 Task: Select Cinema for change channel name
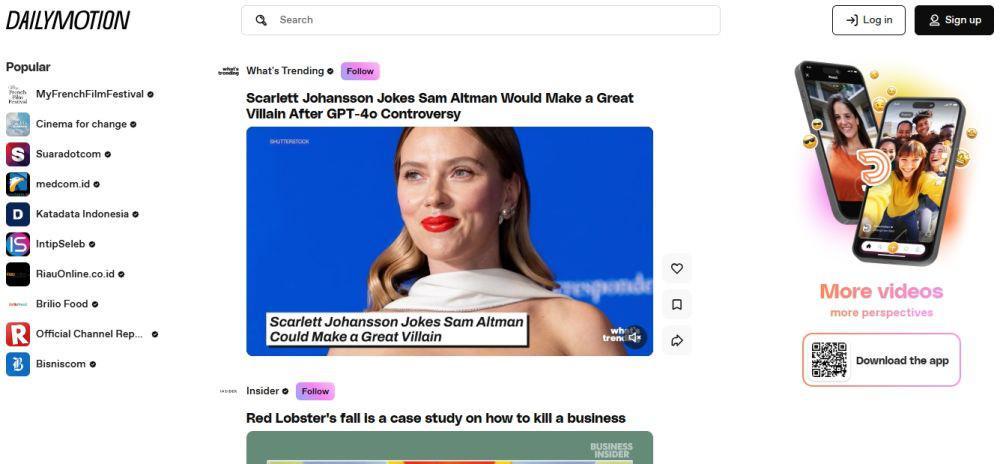[81, 124]
